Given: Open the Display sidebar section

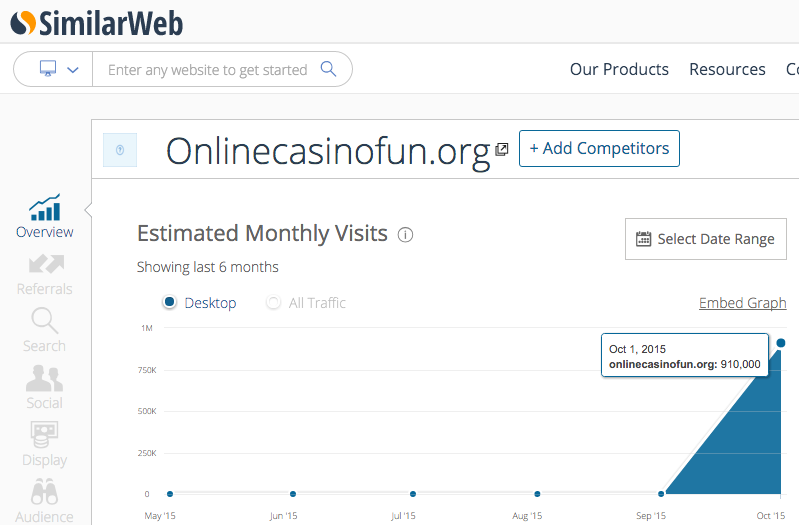Looking at the screenshot, I should (45, 445).
